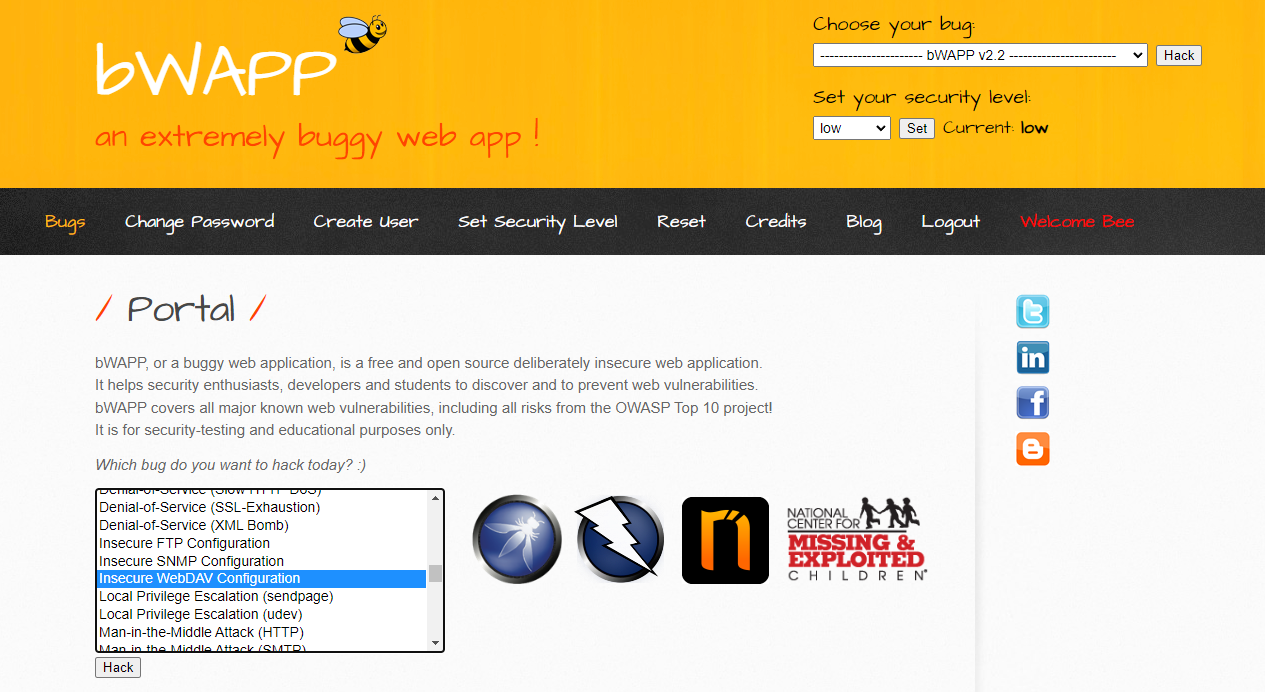Pick Local Privilege Escalation (udev)

click(261, 614)
